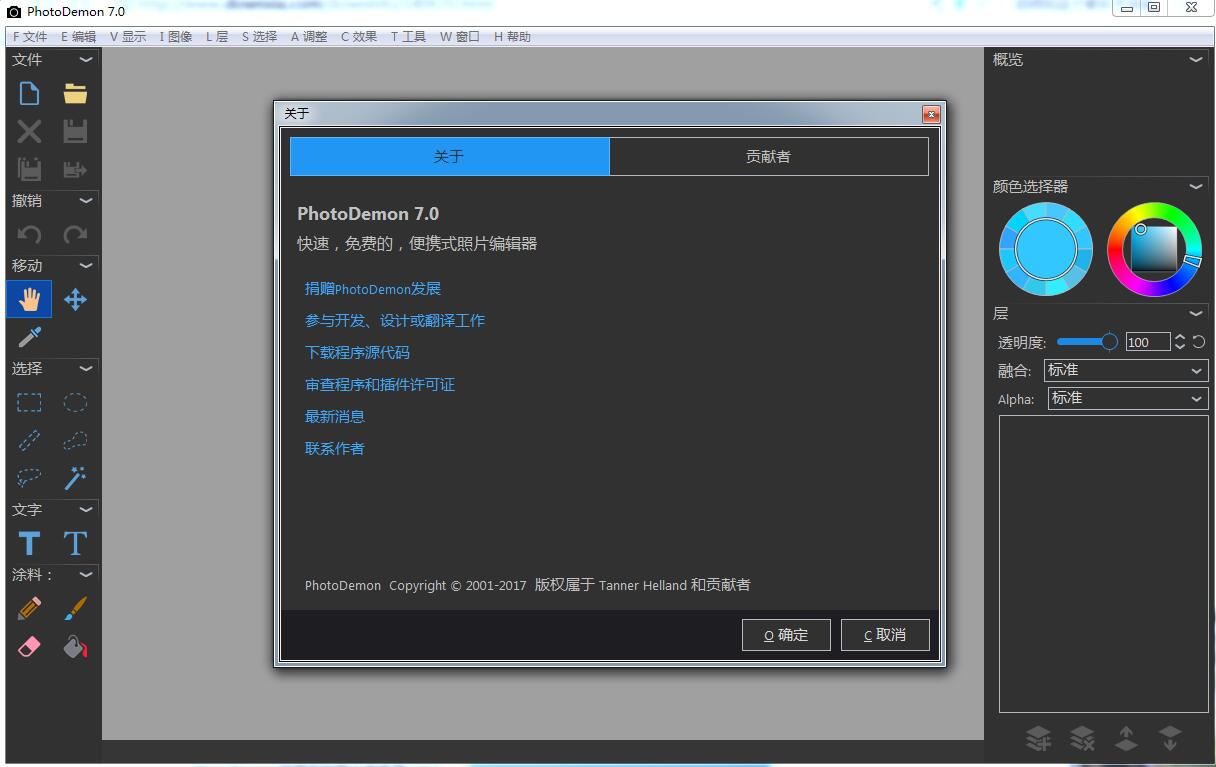This screenshot has width=1216, height=767.
Task: Click the opacity value field showing 100
Action: (x=1147, y=342)
